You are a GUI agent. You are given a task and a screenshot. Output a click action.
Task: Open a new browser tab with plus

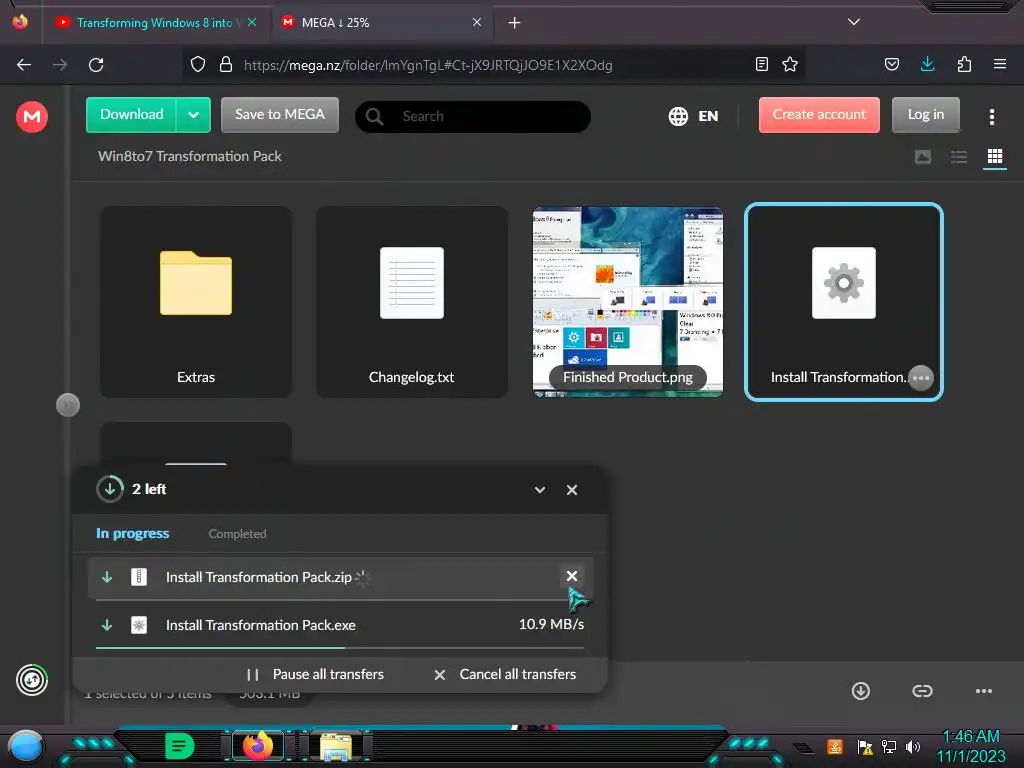click(515, 23)
